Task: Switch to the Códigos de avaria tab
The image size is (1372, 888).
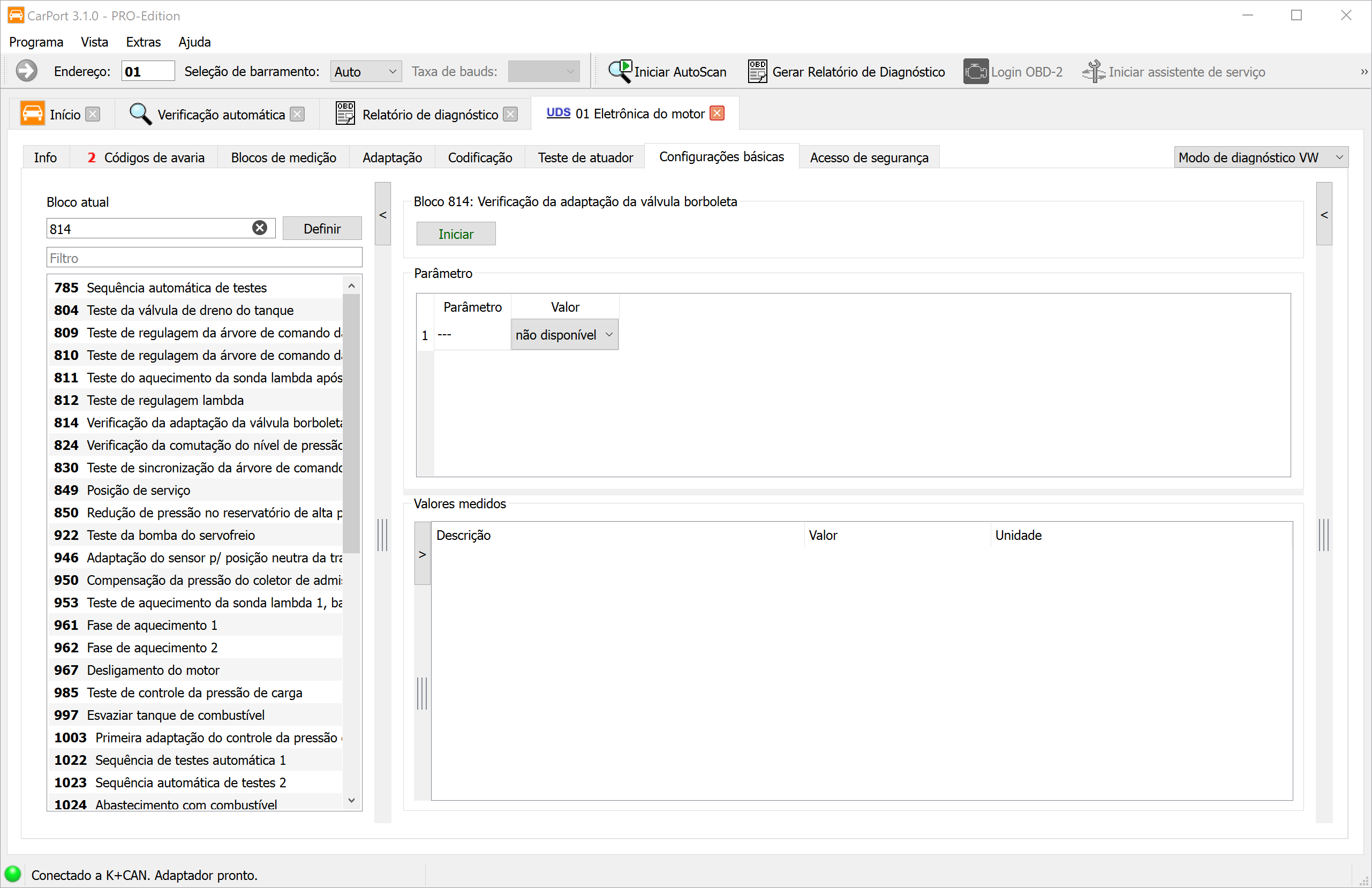Action: (x=146, y=157)
